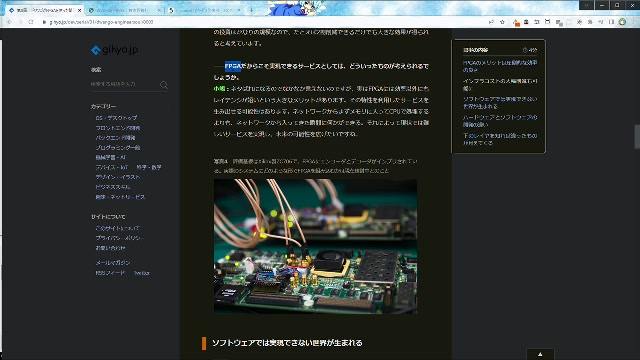Screen dimensions: 640x360
Task: Jump to FPGAのメリット section in contents
Action: [x=500, y=66]
